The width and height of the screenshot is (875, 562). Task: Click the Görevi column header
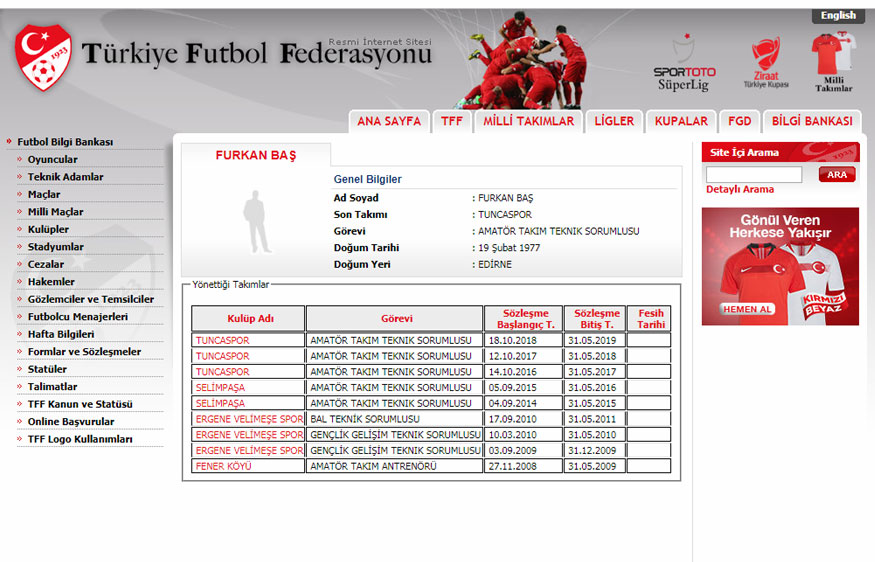(395, 319)
